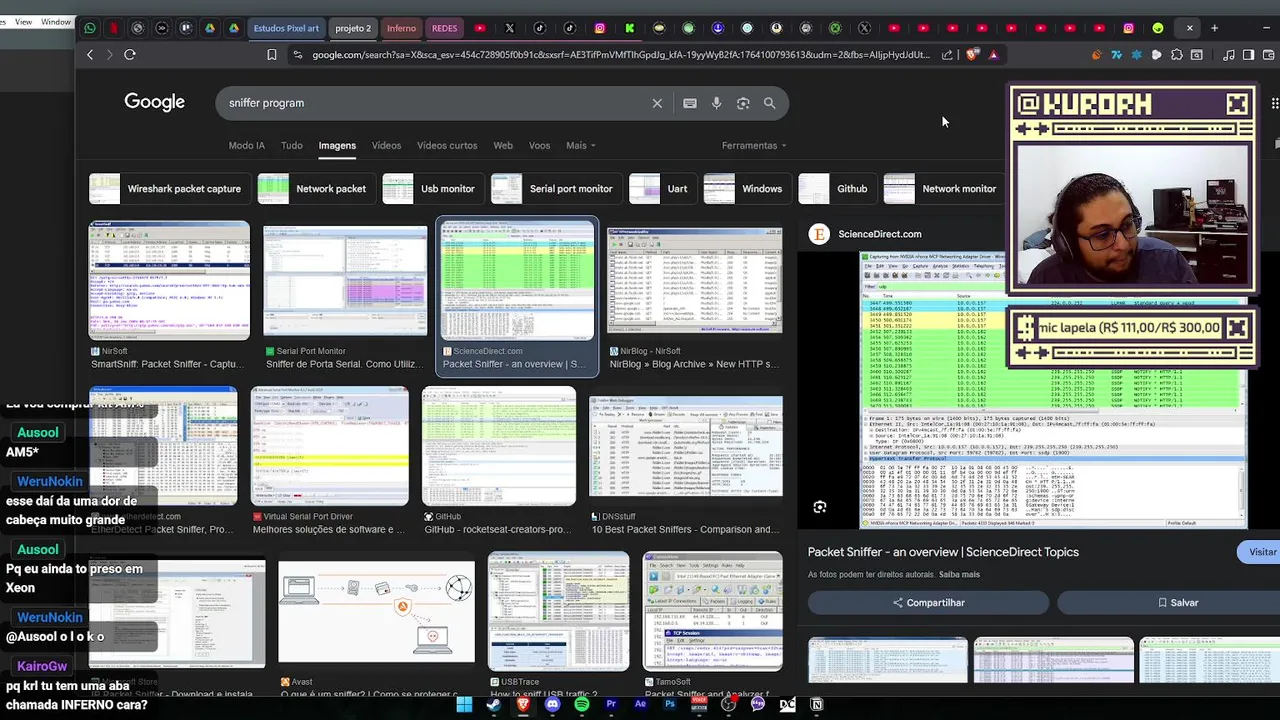The height and width of the screenshot is (720, 1280).
Task: Go back to the previous page
Action: pyautogui.click(x=90, y=55)
